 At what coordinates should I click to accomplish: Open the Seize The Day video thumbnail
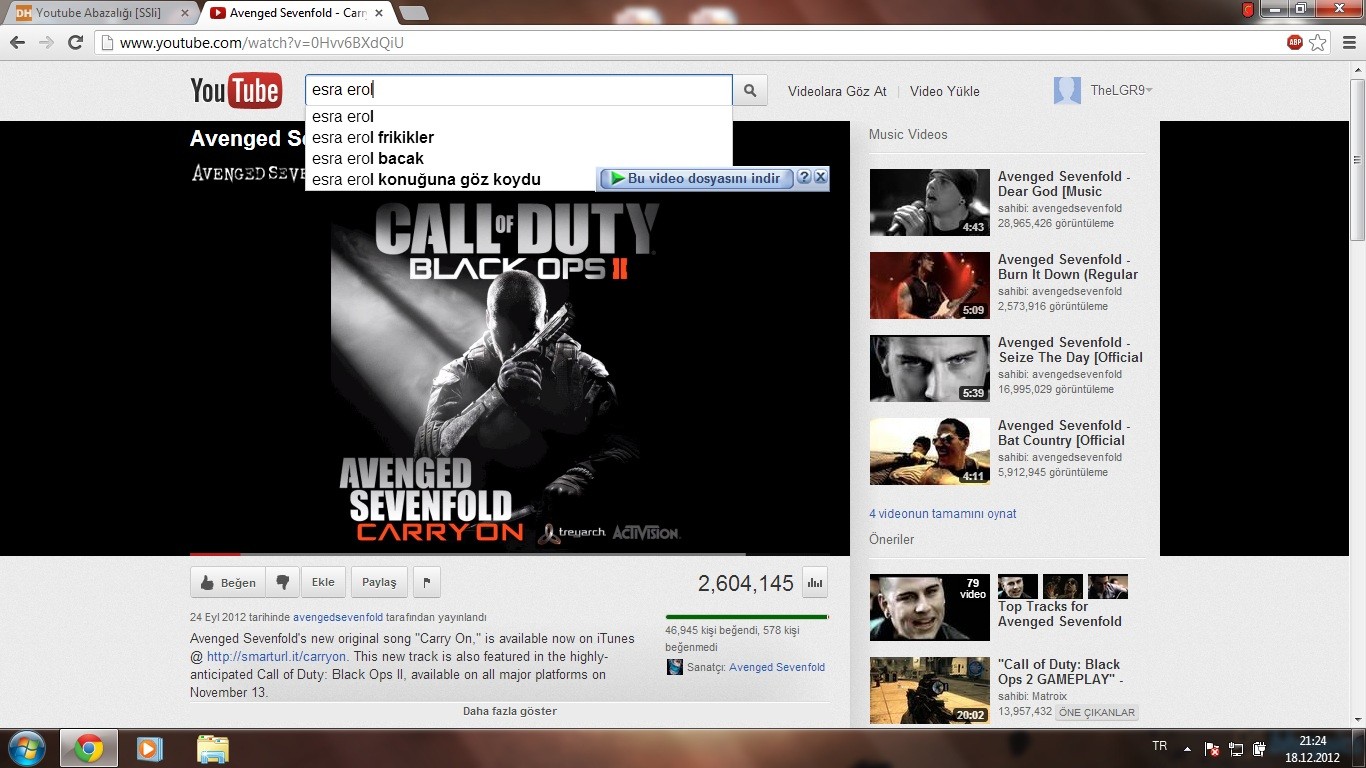pos(930,368)
